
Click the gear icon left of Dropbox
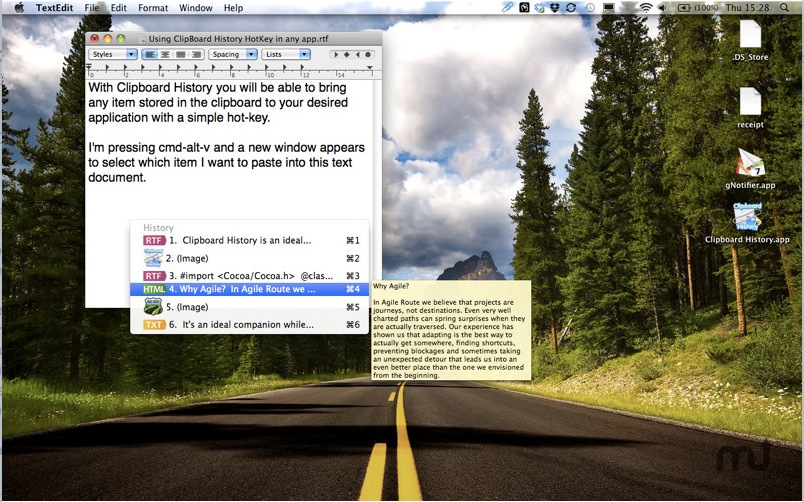539,8
